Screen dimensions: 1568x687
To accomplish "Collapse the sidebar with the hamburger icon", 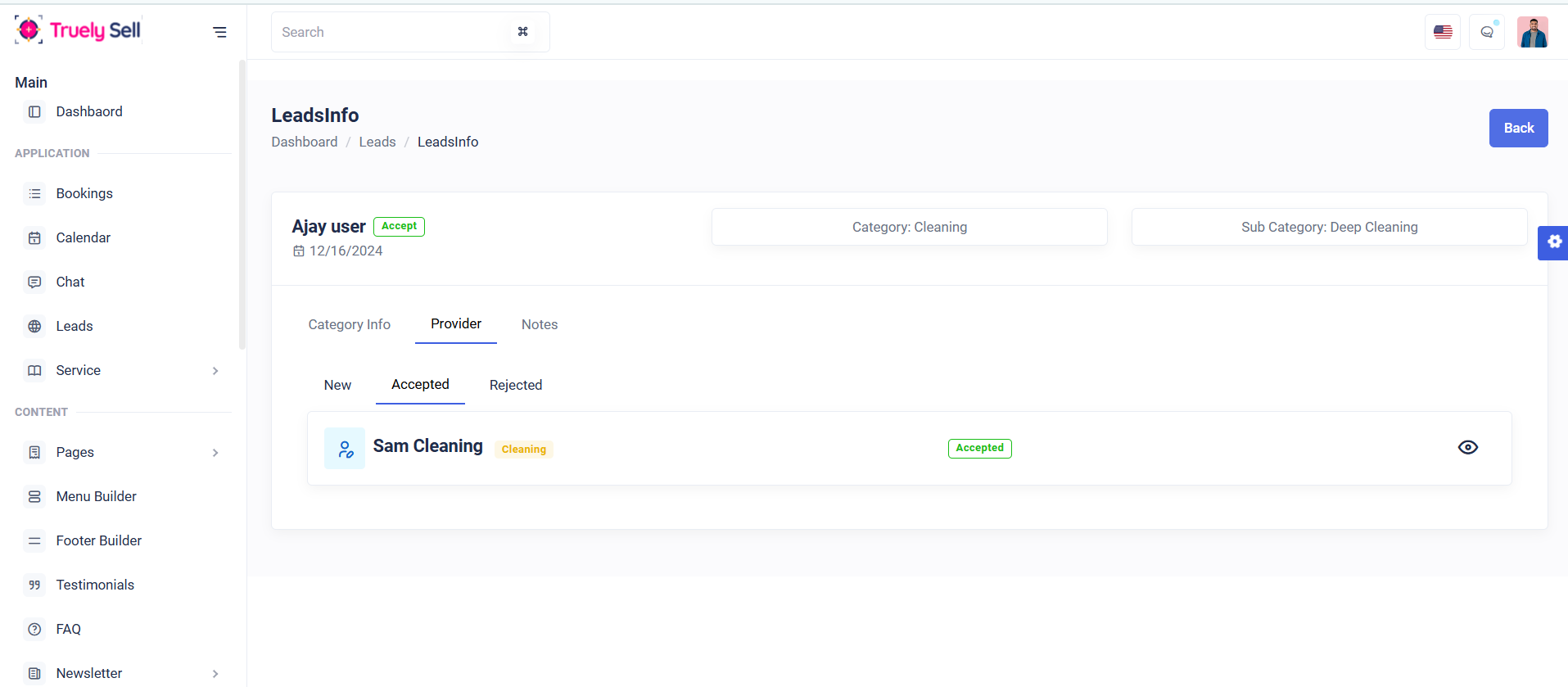I will 219,32.
